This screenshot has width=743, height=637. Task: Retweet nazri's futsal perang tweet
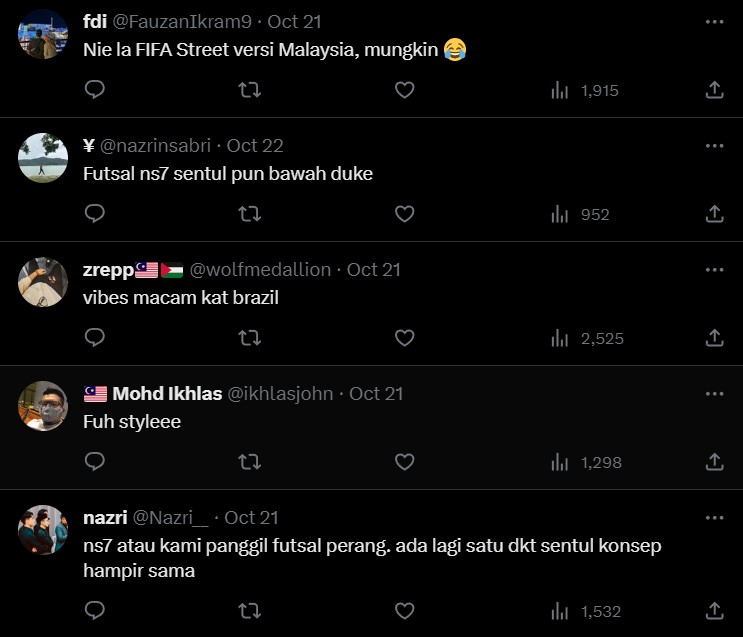point(250,610)
